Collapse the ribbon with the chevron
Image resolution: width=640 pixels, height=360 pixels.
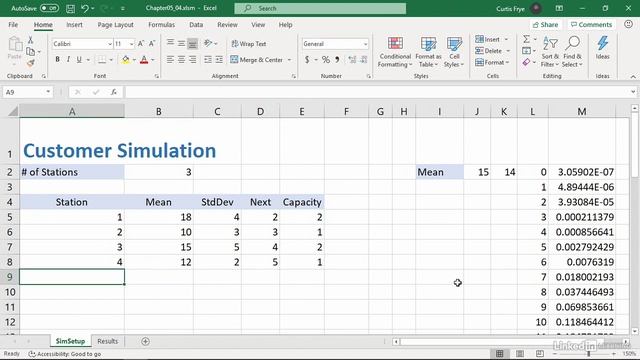(633, 76)
